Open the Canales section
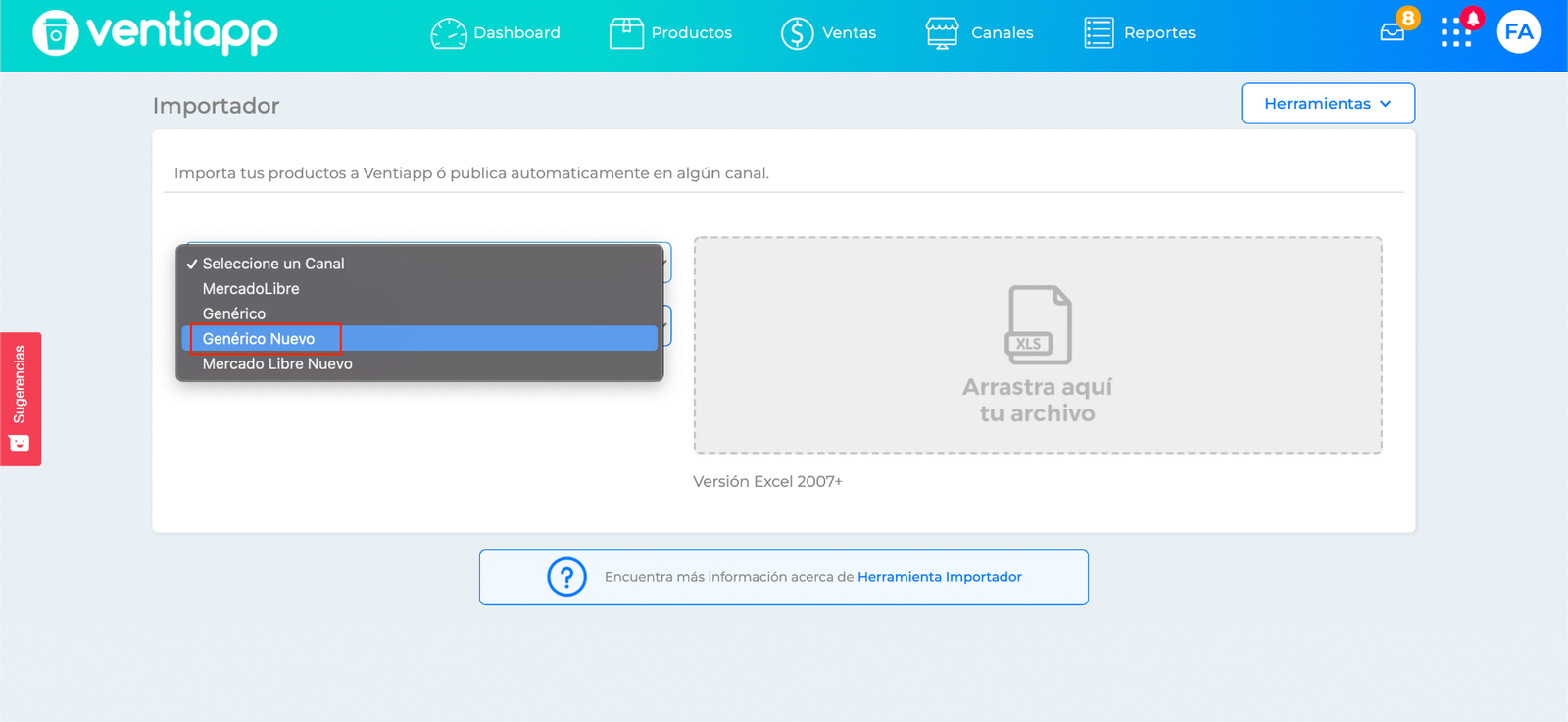The height and width of the screenshot is (722, 1568). point(980,33)
